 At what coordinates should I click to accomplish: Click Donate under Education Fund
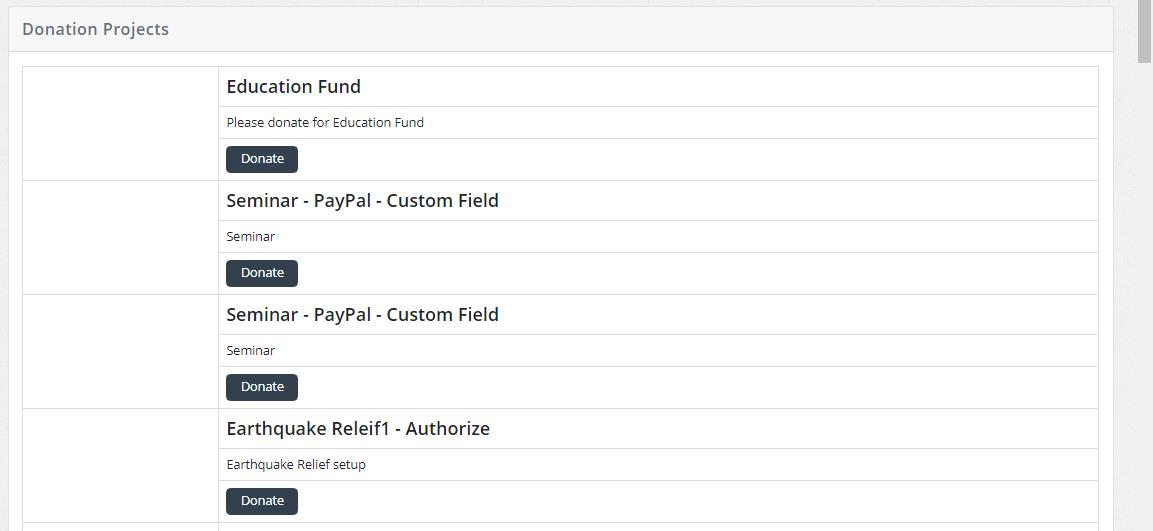click(x=262, y=159)
